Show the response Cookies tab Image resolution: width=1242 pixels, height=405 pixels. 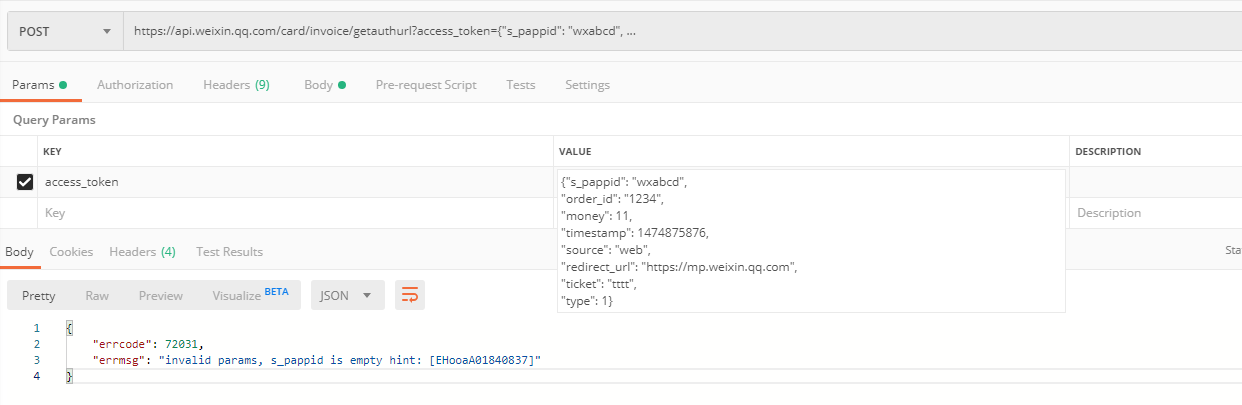pyautogui.click(x=71, y=252)
